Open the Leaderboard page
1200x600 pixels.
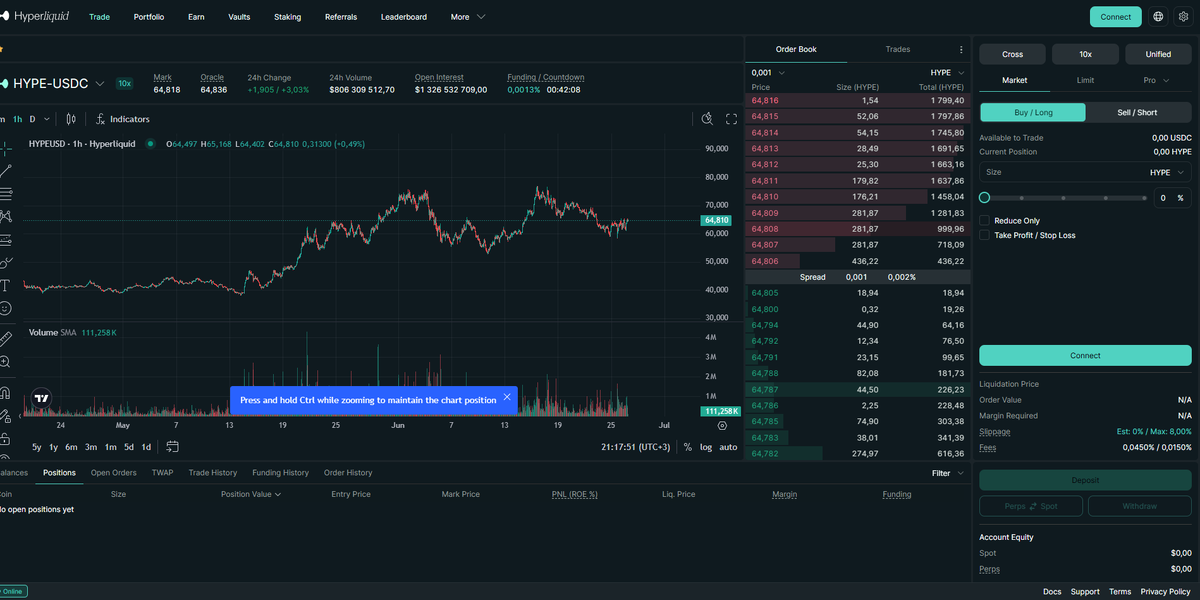pyautogui.click(x=404, y=17)
